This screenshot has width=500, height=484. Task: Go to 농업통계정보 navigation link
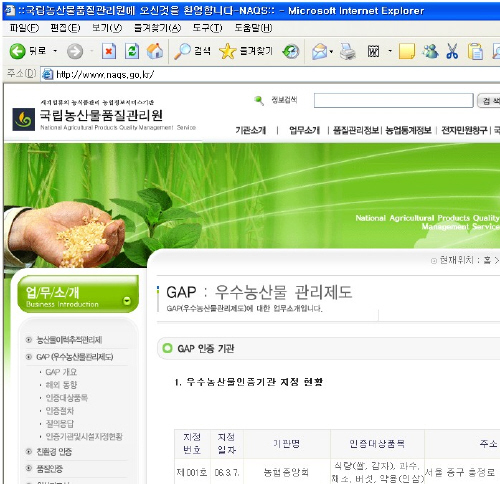click(x=408, y=130)
